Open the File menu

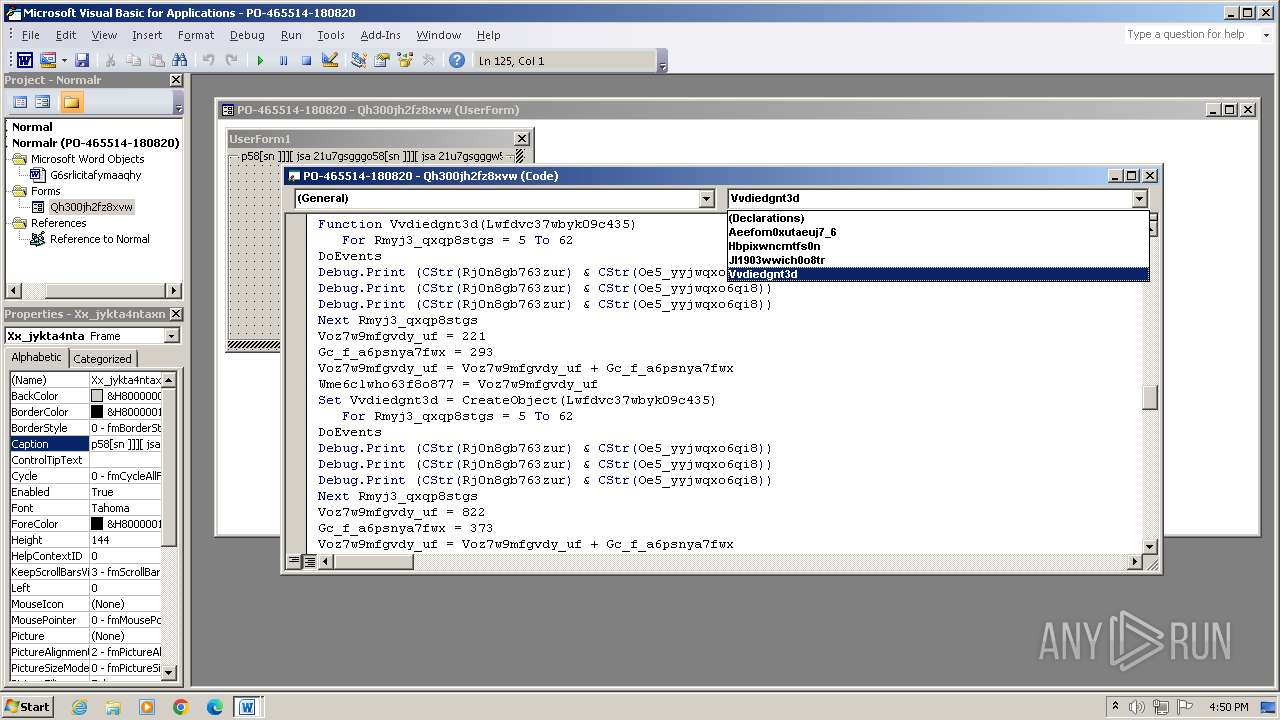(31, 35)
